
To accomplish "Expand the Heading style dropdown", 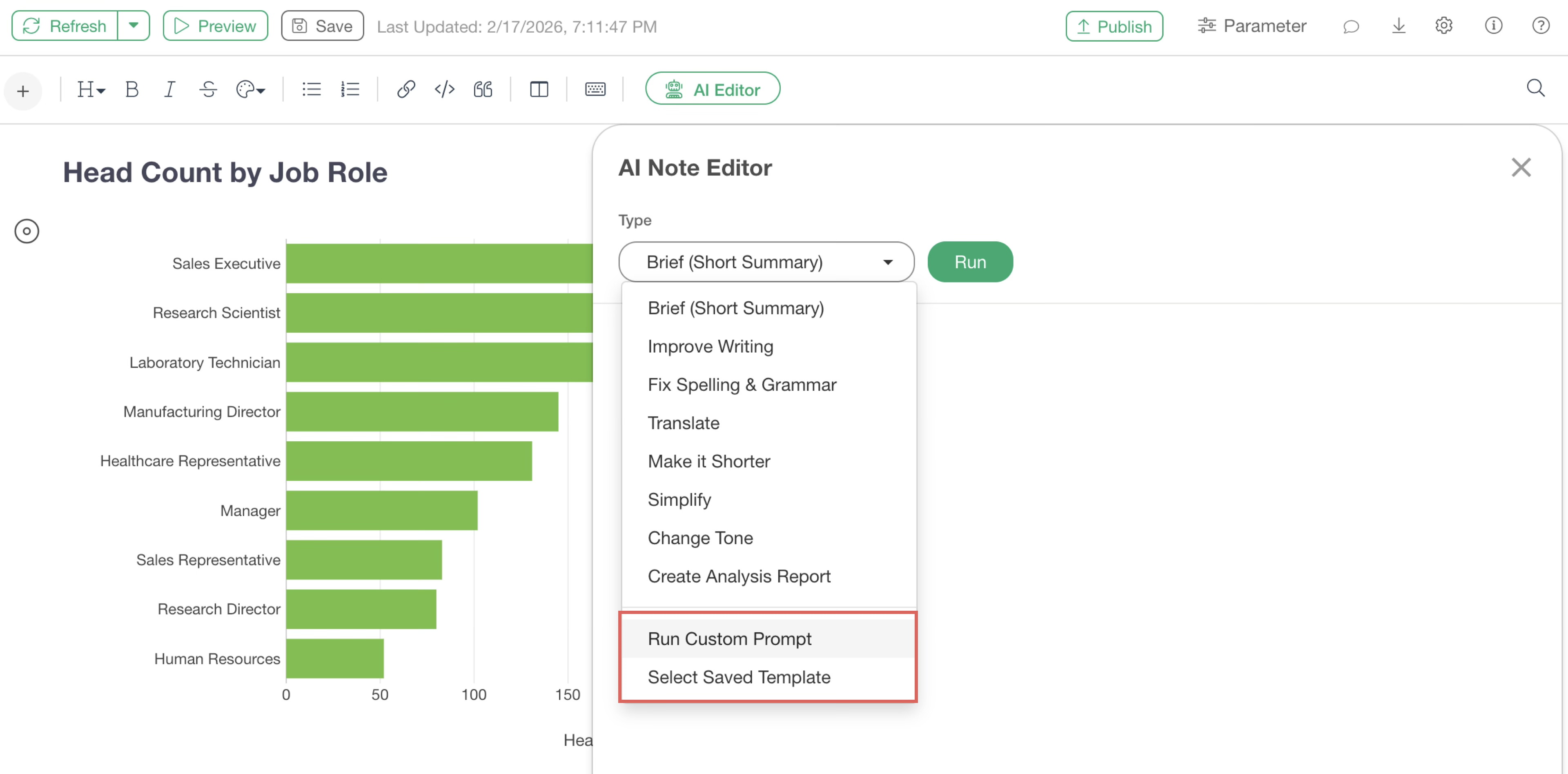I will click(91, 89).
